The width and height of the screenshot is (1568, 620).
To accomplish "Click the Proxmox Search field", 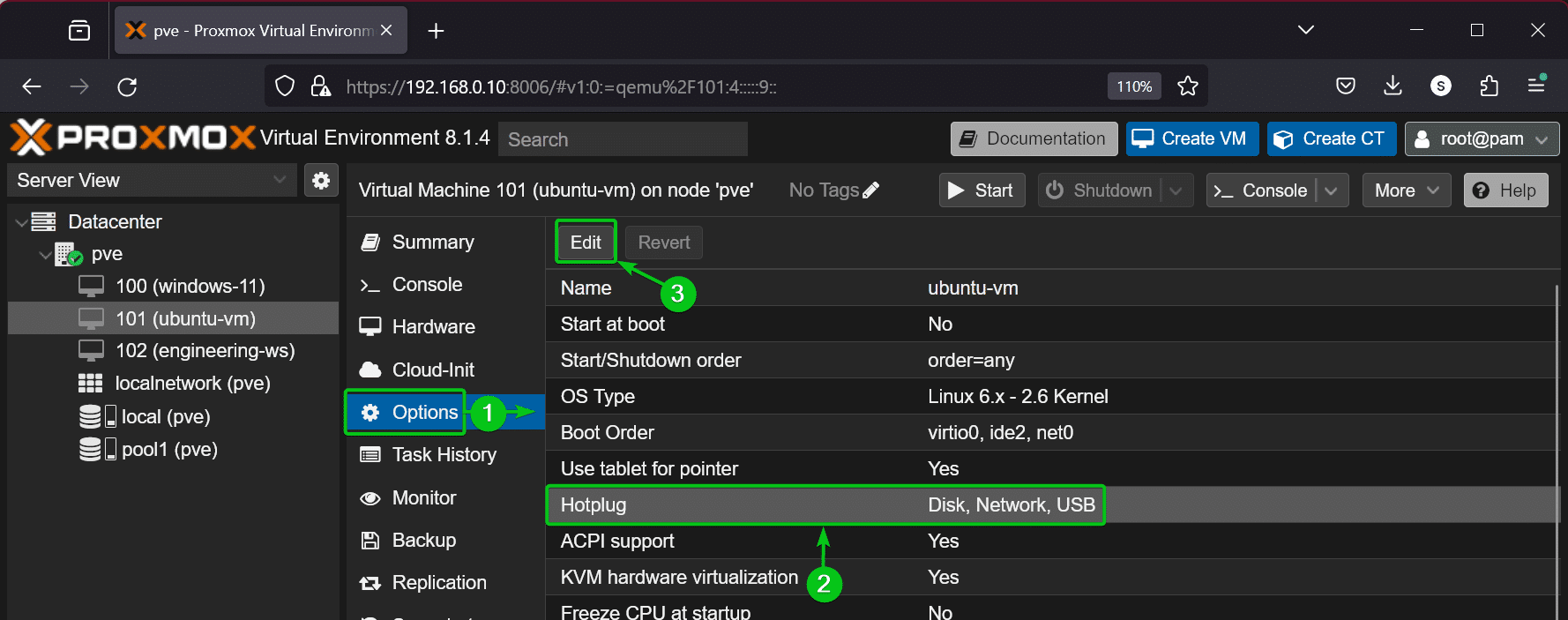I will [623, 139].
